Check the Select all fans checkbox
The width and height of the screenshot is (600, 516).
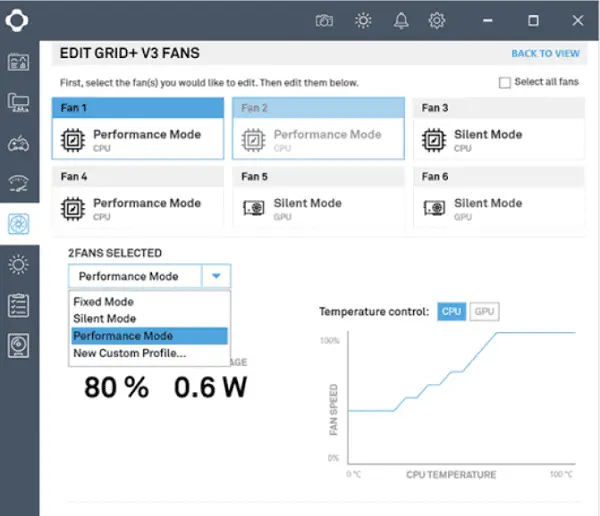(505, 82)
